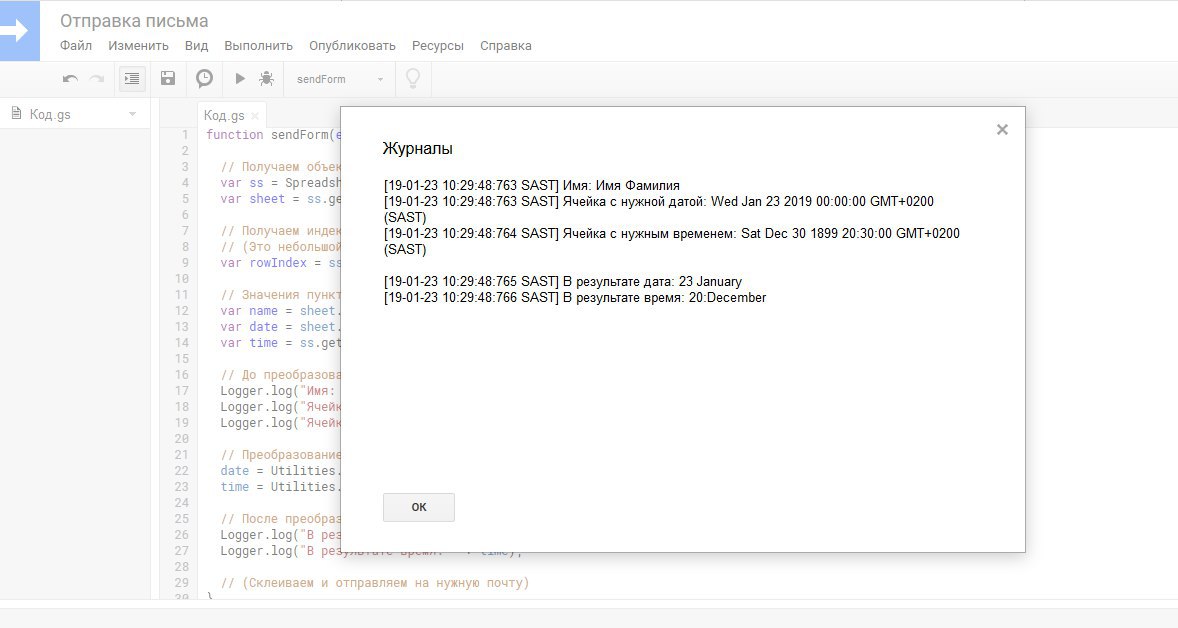Toggle the indent formatting icon

132,78
